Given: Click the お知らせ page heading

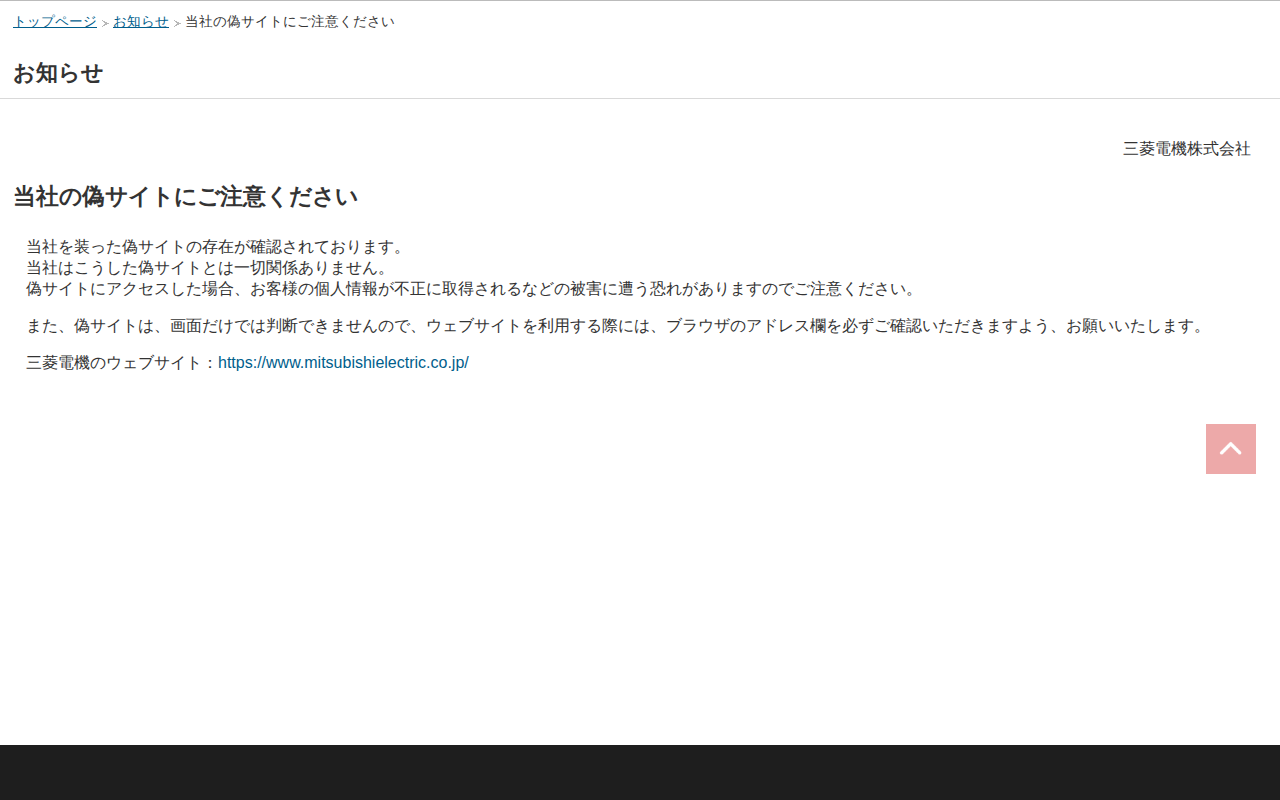Looking at the screenshot, I should 58,73.
